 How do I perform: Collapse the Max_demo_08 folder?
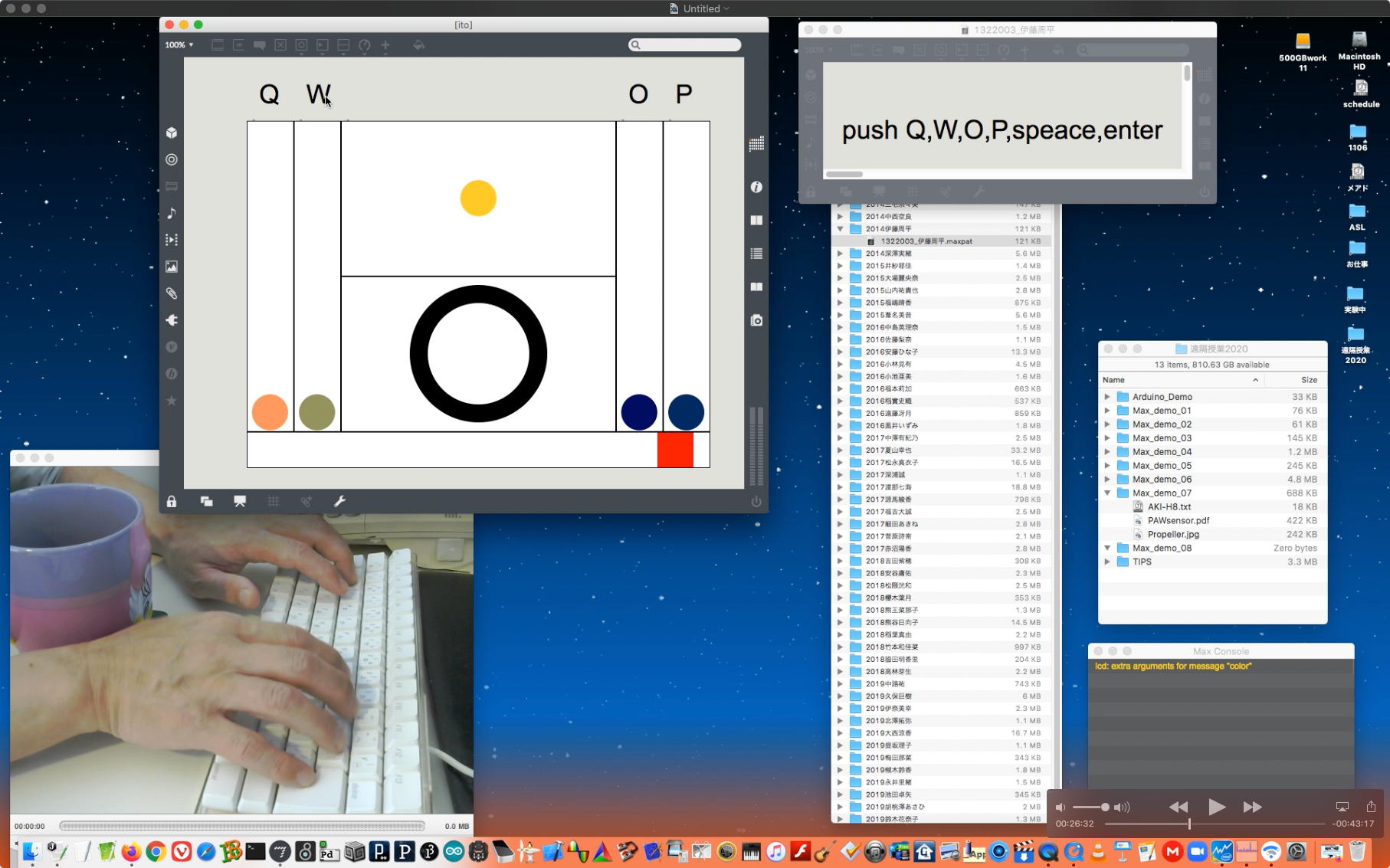1107,549
